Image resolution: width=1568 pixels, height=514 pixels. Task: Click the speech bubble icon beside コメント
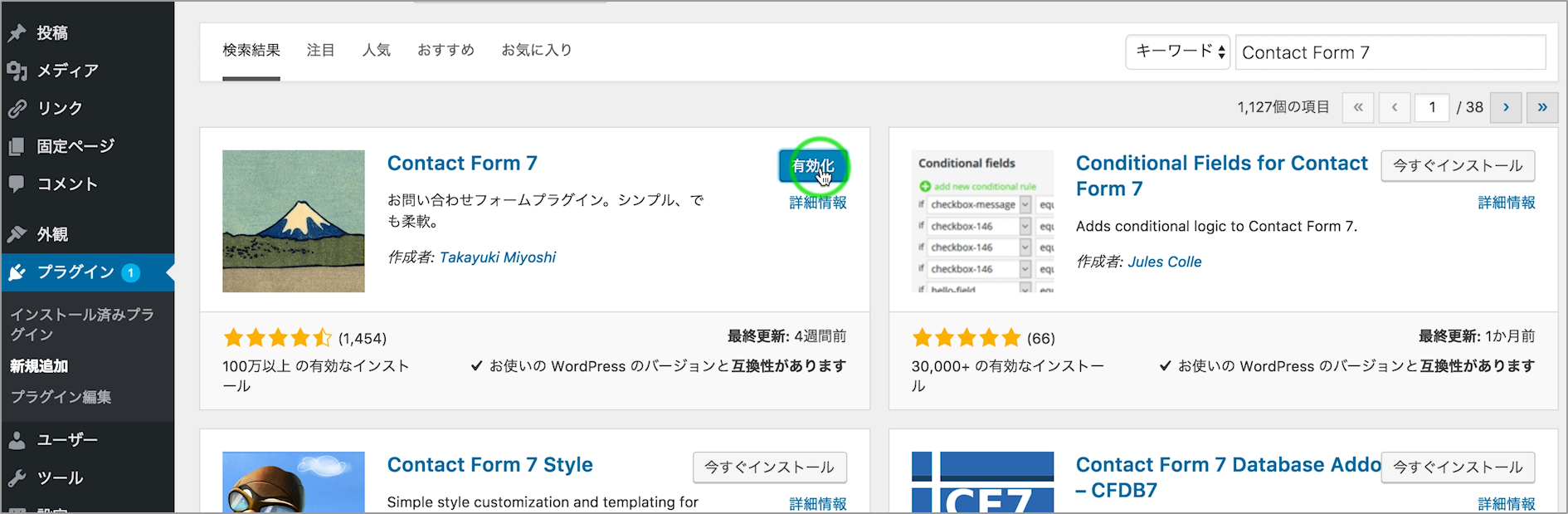[17, 184]
